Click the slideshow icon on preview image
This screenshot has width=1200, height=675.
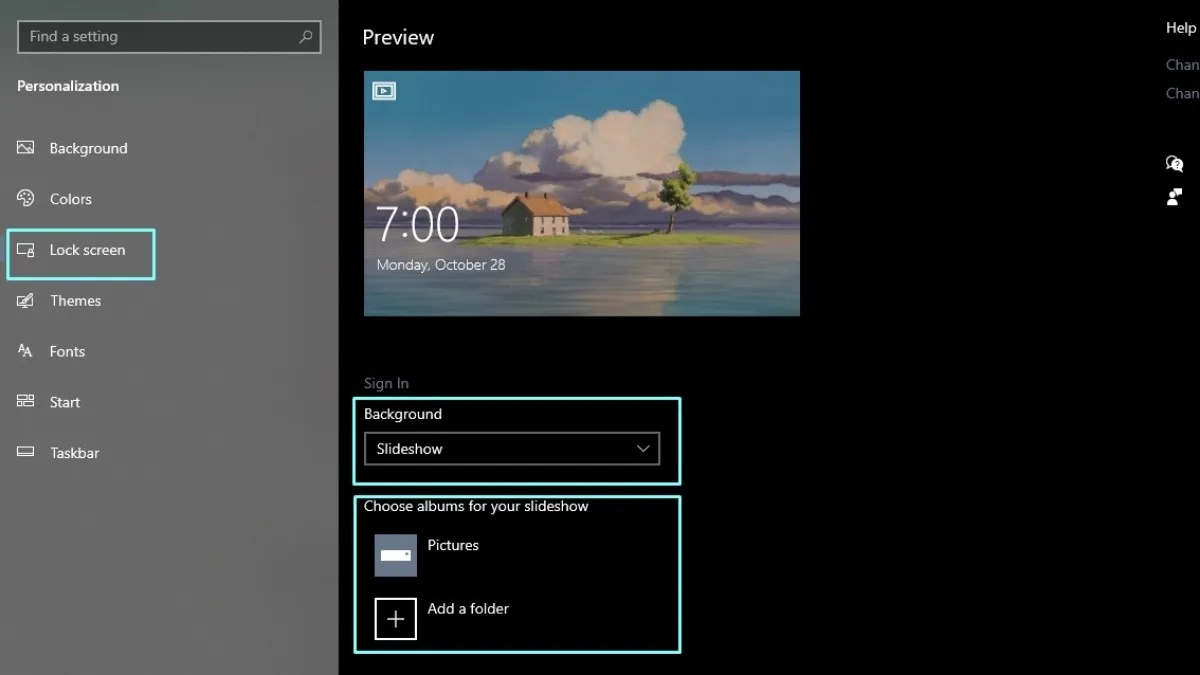(x=384, y=91)
